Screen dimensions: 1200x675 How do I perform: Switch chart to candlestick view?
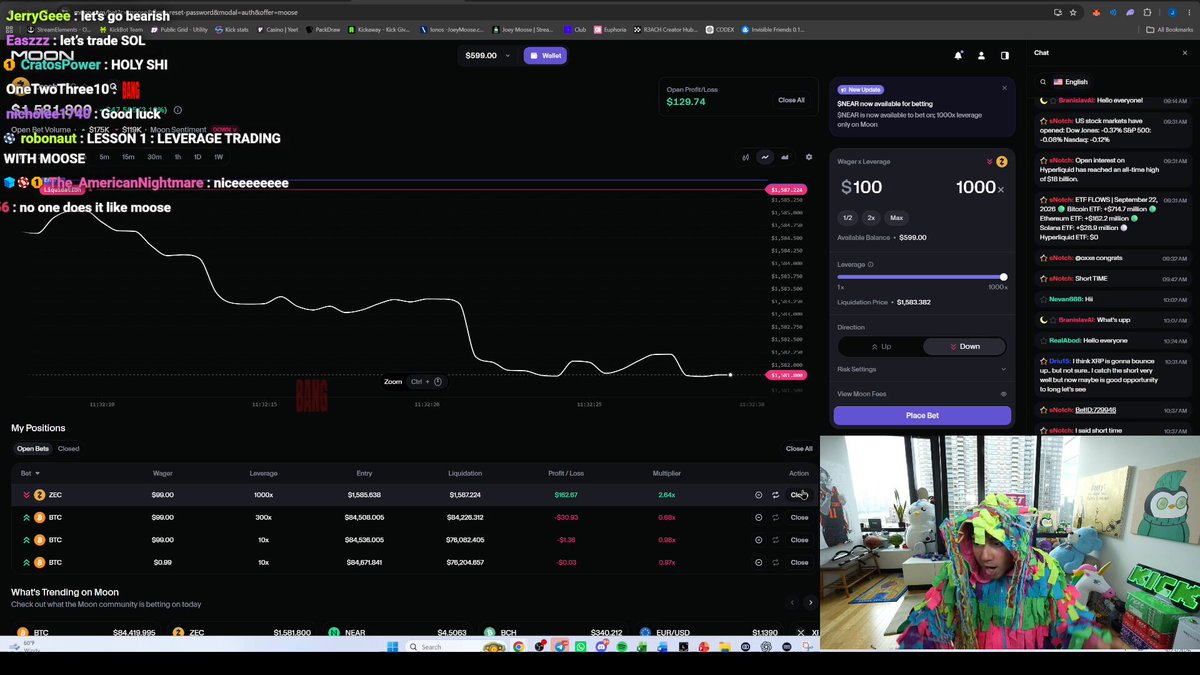point(746,157)
